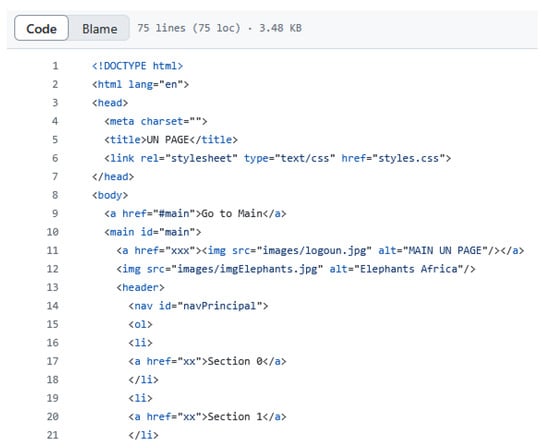
Task: Click the '<ol>' tag line
Action: 140,324
